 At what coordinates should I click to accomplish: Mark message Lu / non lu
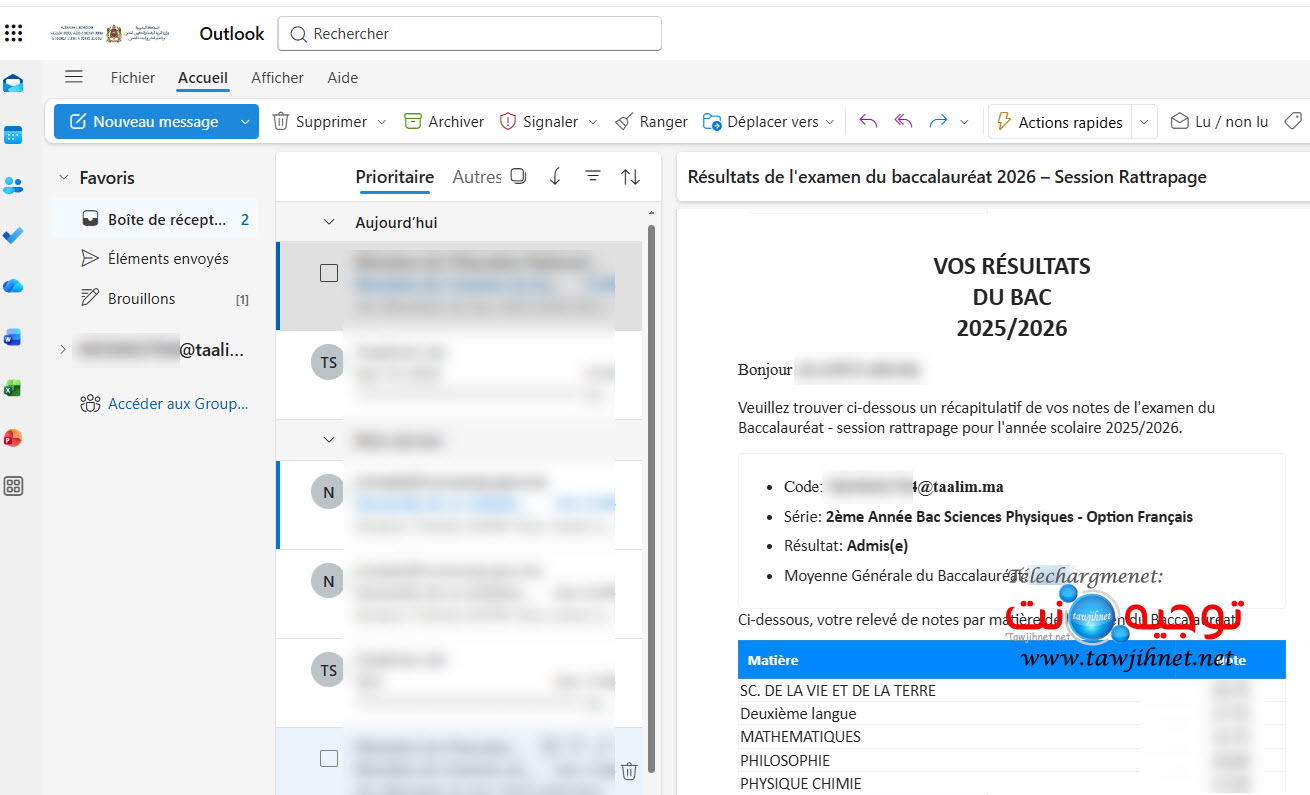click(1219, 122)
